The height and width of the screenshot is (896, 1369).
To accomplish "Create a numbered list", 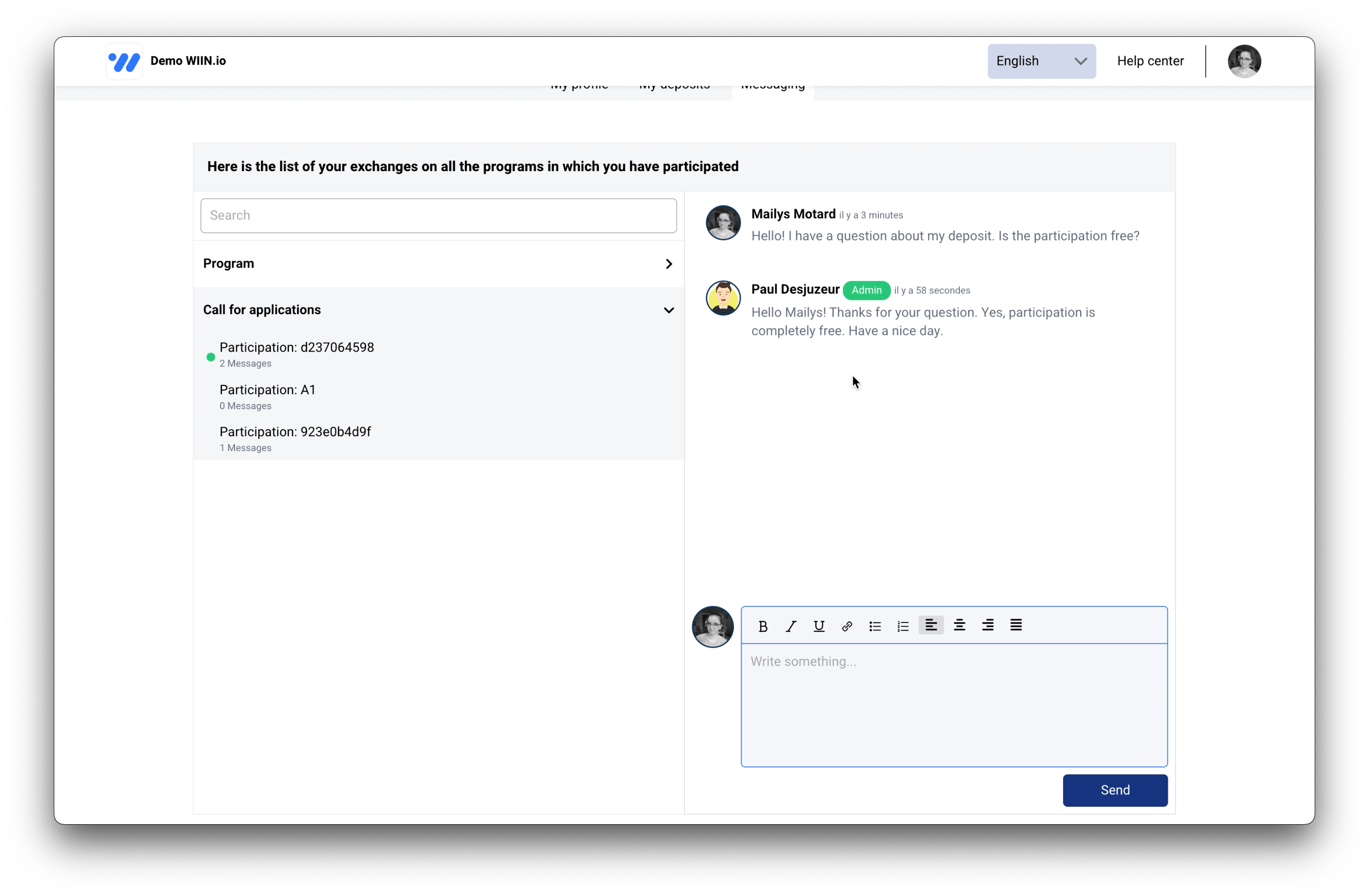I will (903, 626).
